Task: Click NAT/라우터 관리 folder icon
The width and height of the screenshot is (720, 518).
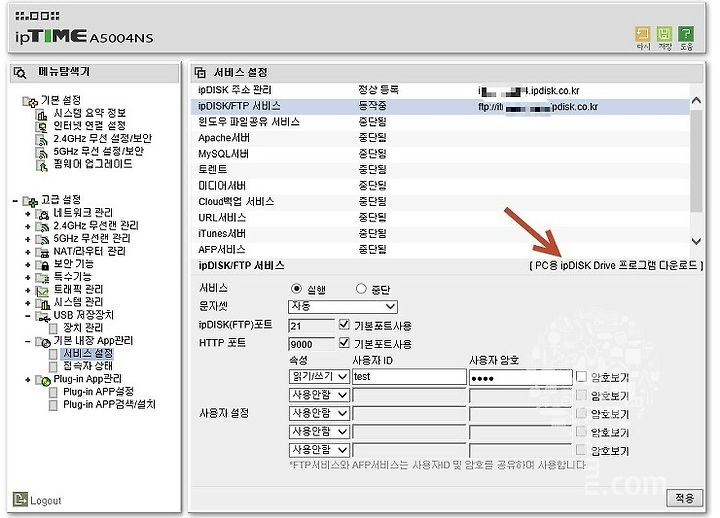Action: (43, 252)
